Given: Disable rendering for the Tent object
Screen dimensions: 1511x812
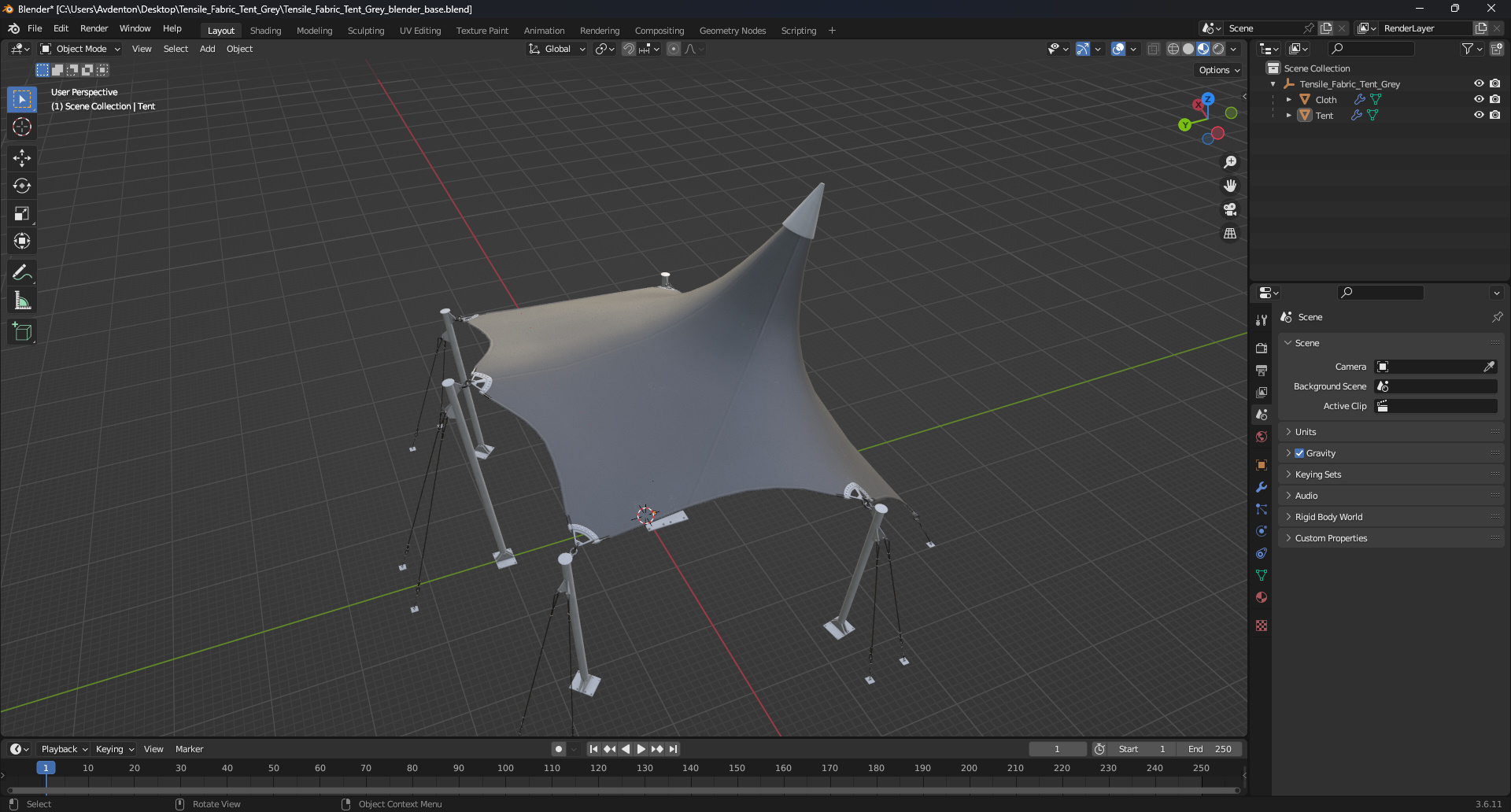Looking at the screenshot, I should point(1495,115).
